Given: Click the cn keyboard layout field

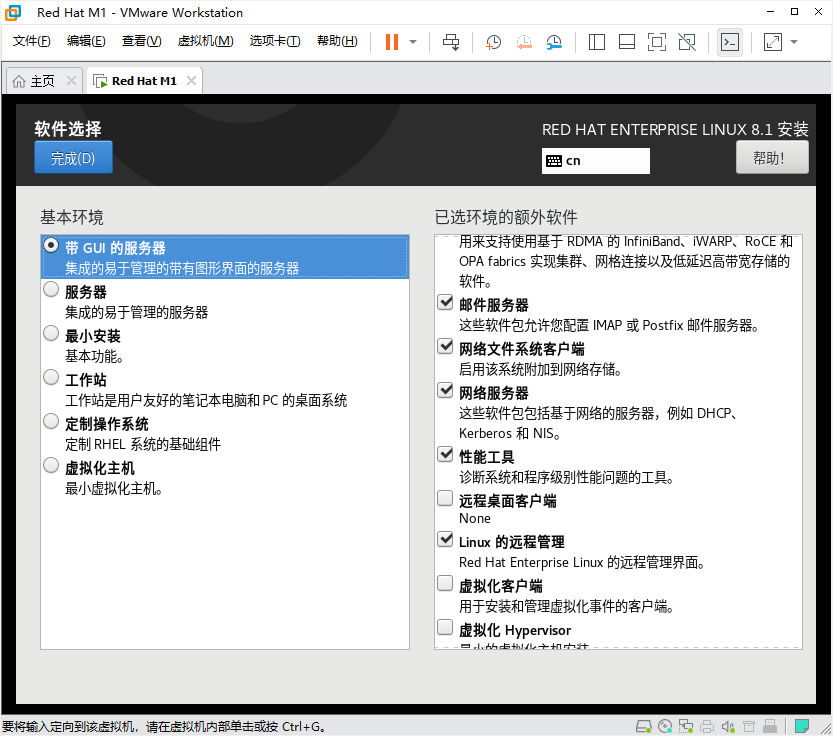Looking at the screenshot, I should pos(596,161).
